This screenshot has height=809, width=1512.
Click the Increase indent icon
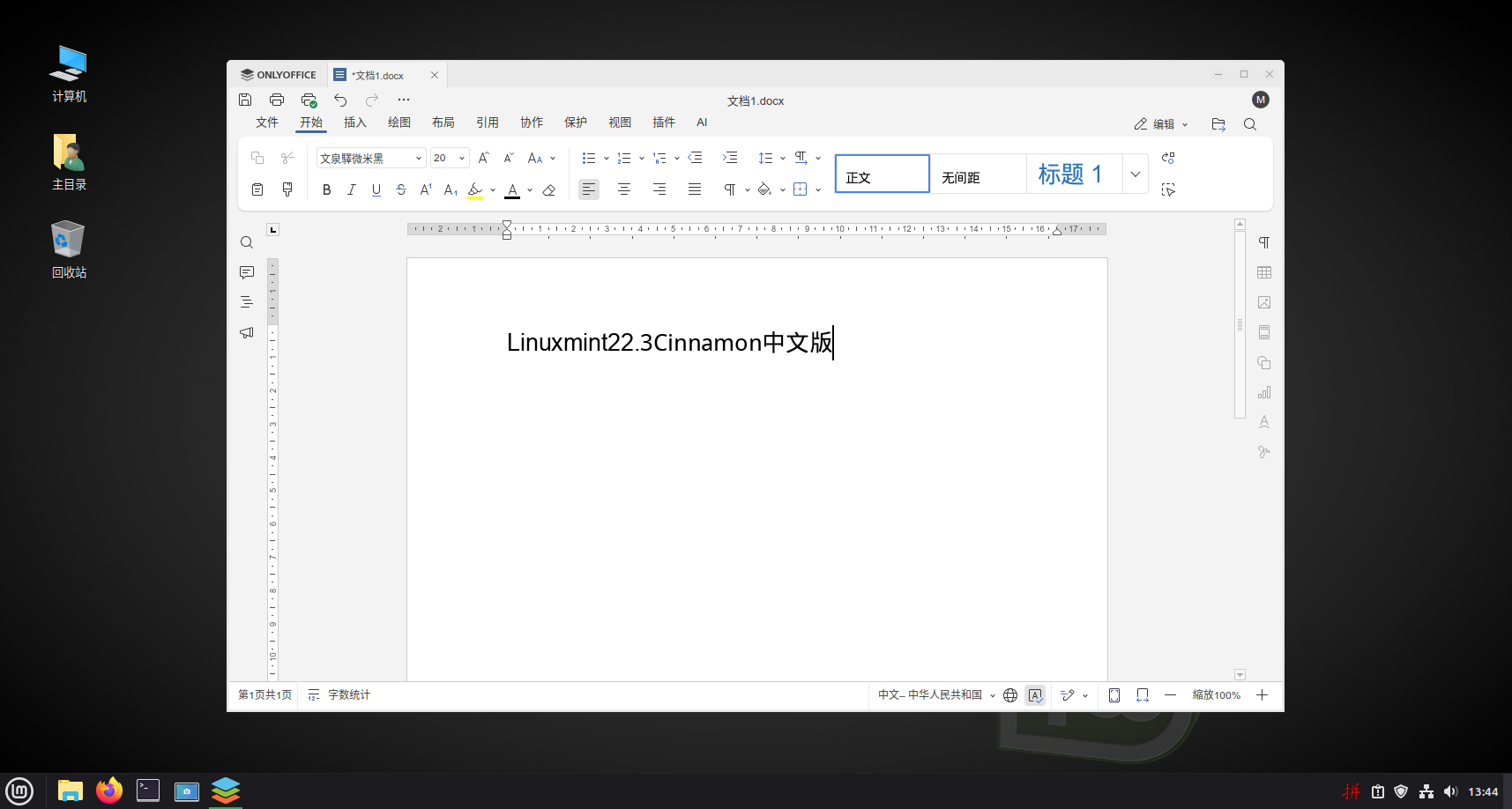[x=730, y=158]
